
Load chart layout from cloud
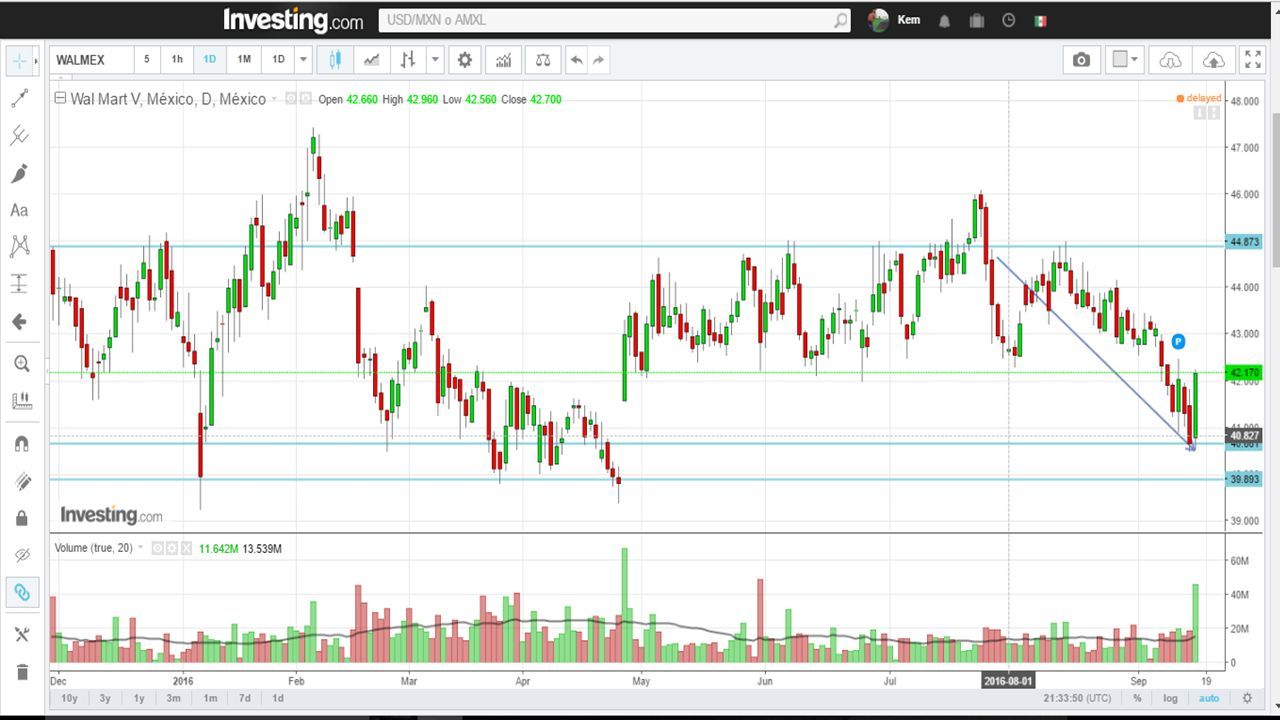[1170, 60]
